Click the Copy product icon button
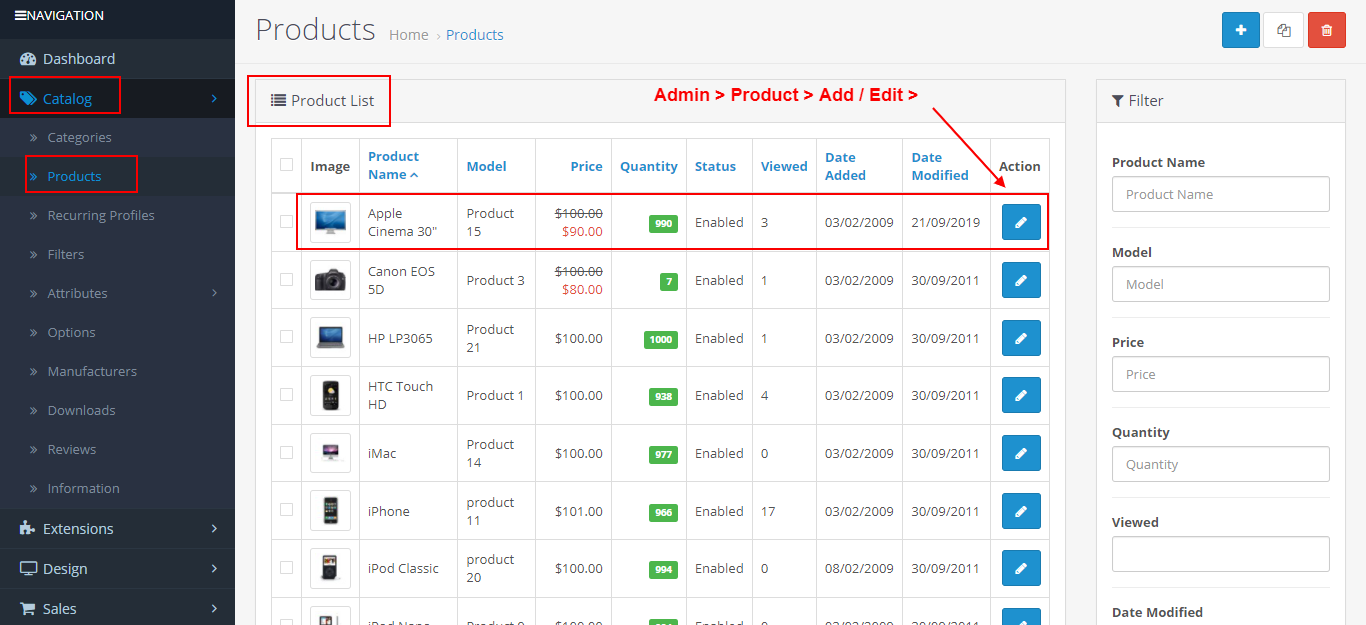 pyautogui.click(x=1283, y=30)
